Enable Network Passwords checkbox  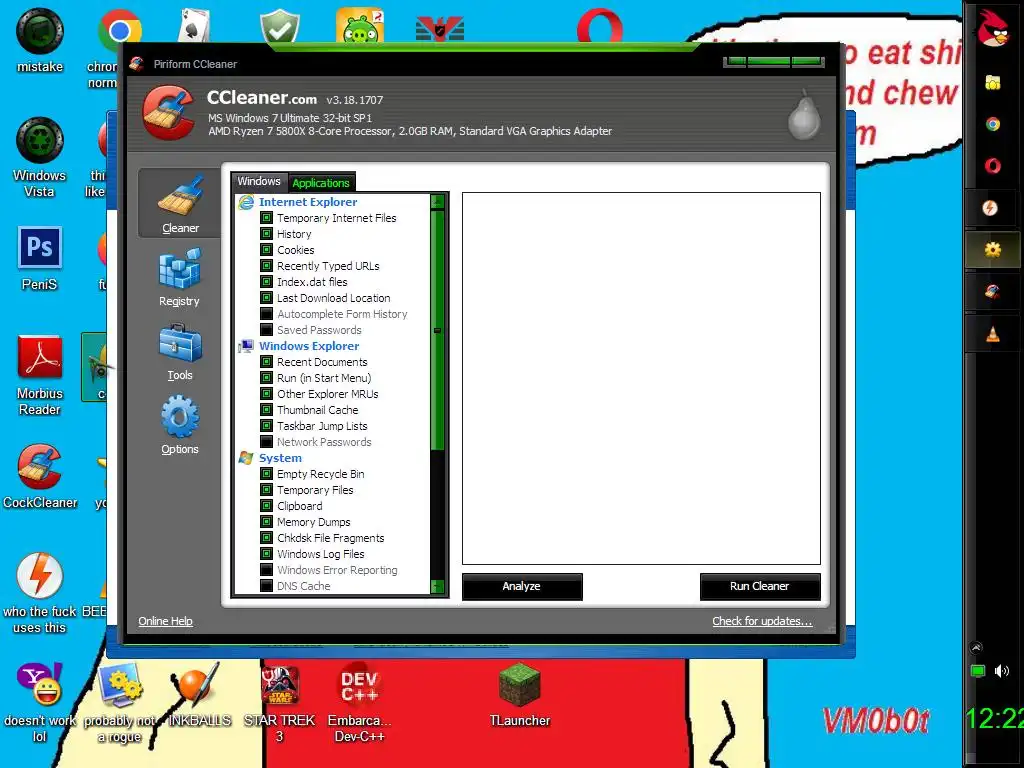point(266,441)
